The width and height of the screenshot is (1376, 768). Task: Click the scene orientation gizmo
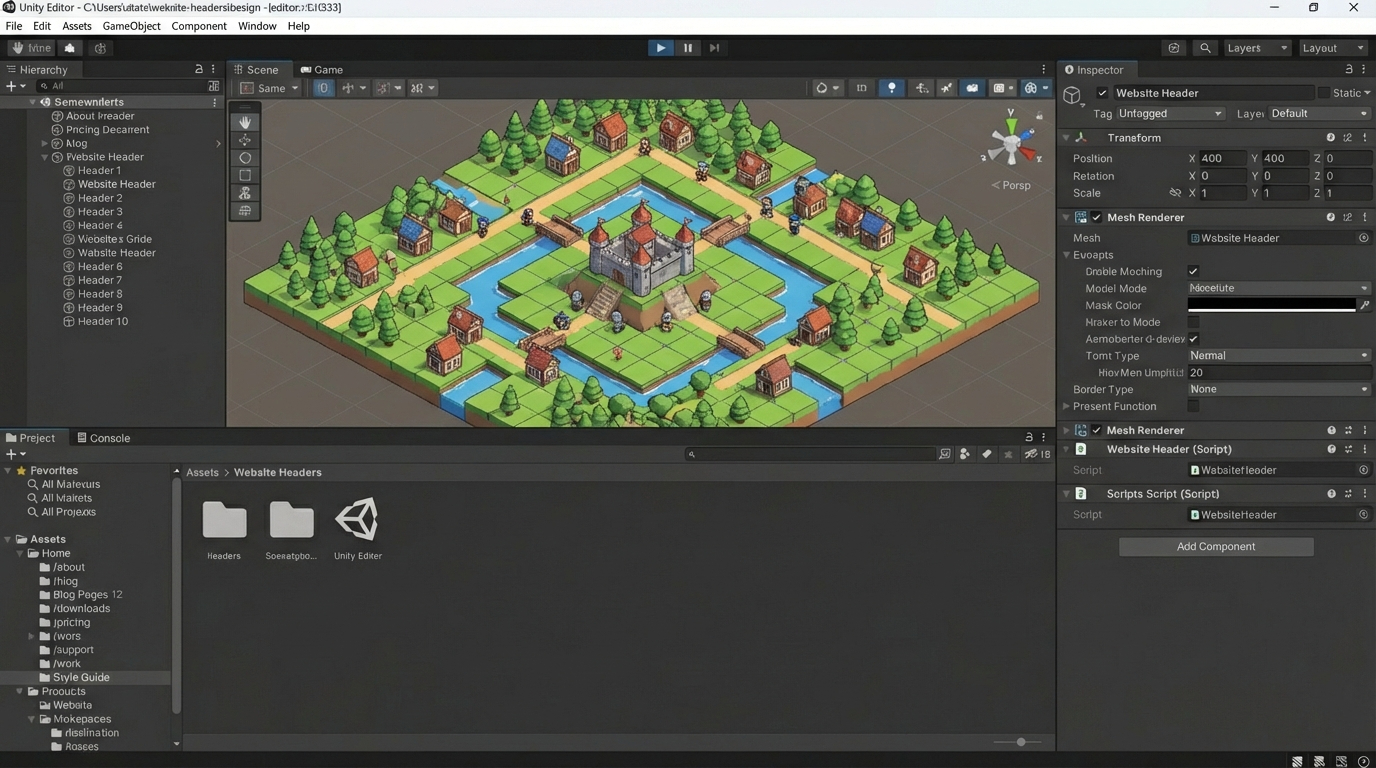1011,143
